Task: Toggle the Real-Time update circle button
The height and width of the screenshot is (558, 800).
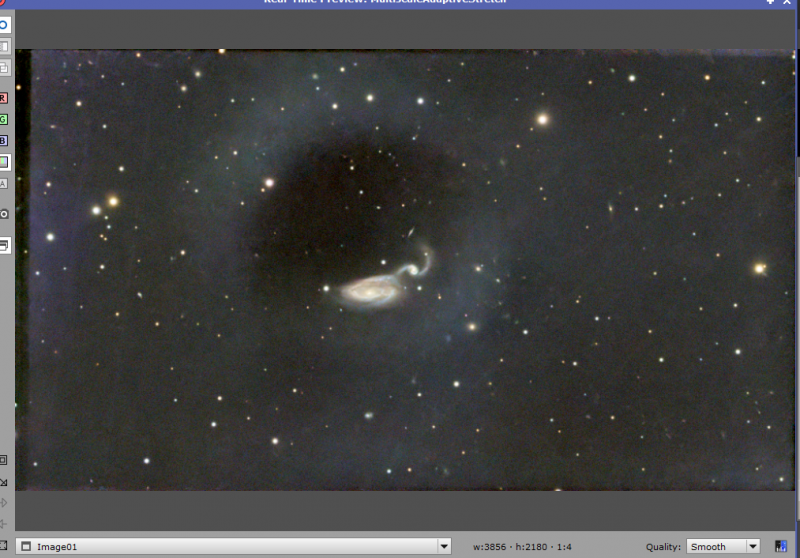Action: [x=4, y=25]
